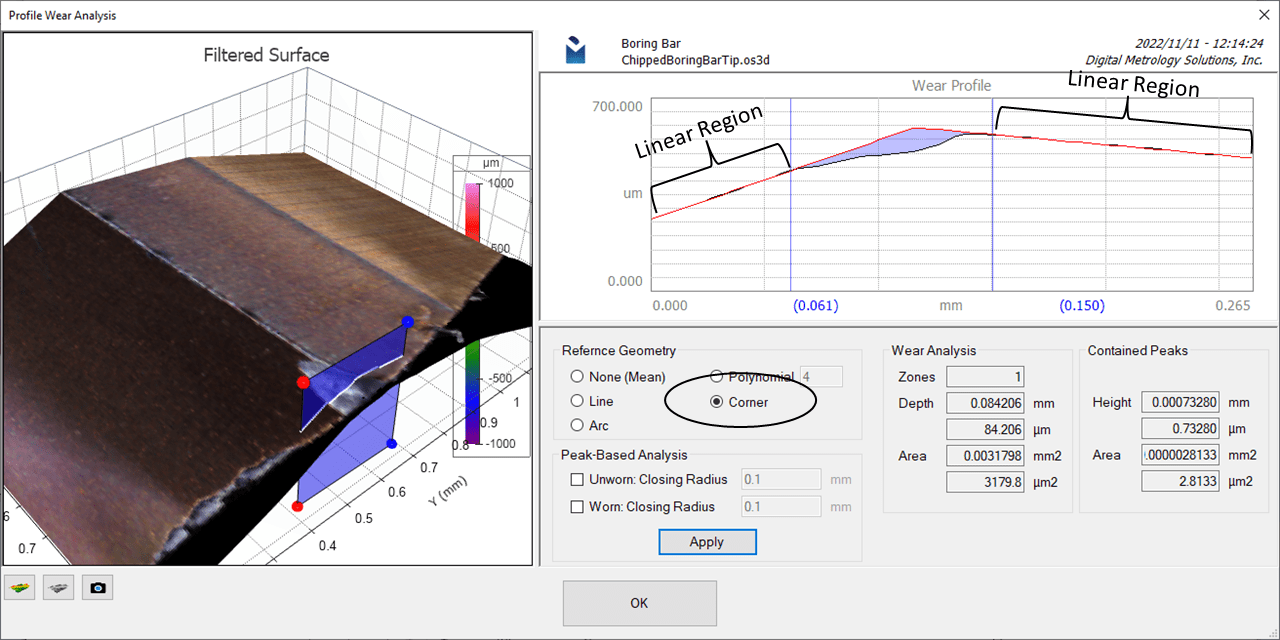The width and height of the screenshot is (1280, 640).
Task: Edit the Zones value field
Action: tap(984, 376)
